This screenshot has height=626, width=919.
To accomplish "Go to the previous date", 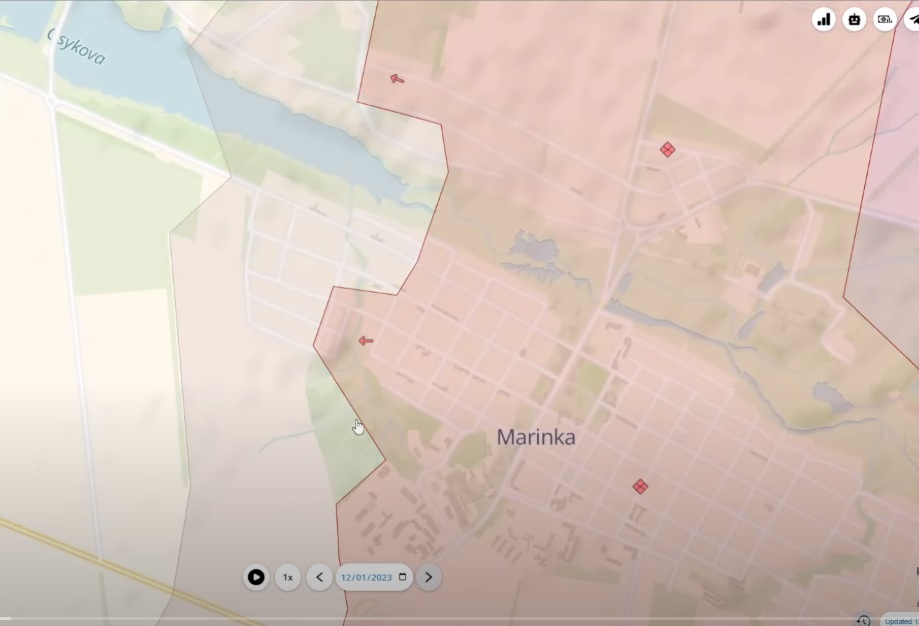I will [319, 577].
